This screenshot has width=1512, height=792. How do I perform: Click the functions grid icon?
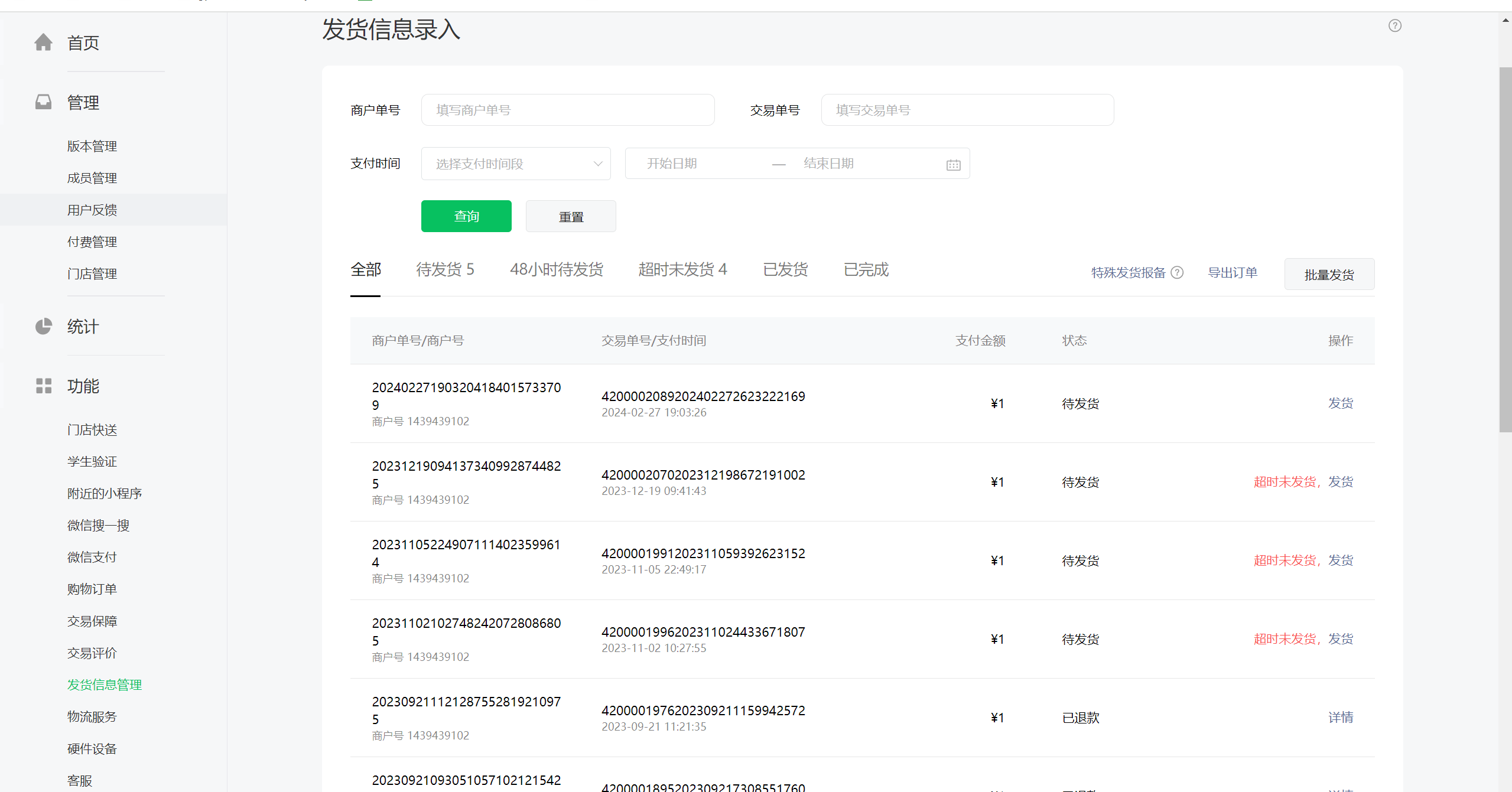pyautogui.click(x=43, y=386)
